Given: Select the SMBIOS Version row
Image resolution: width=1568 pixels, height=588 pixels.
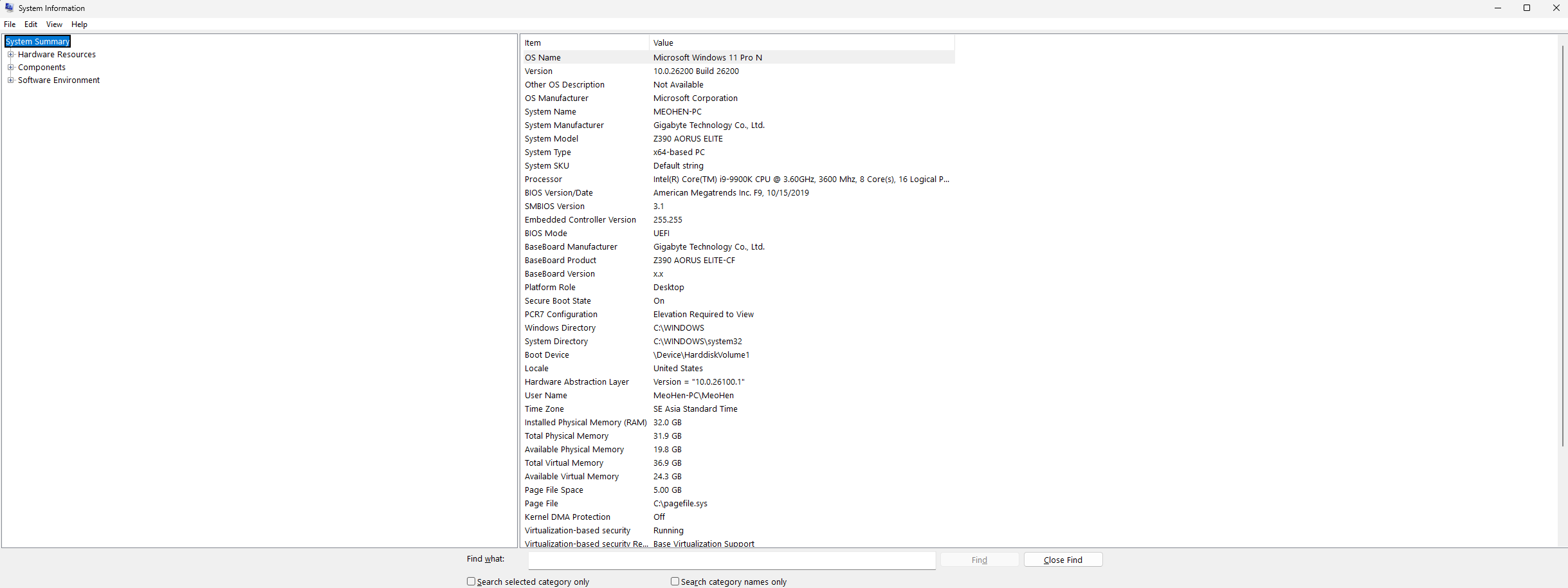Looking at the screenshot, I should 738,207.
